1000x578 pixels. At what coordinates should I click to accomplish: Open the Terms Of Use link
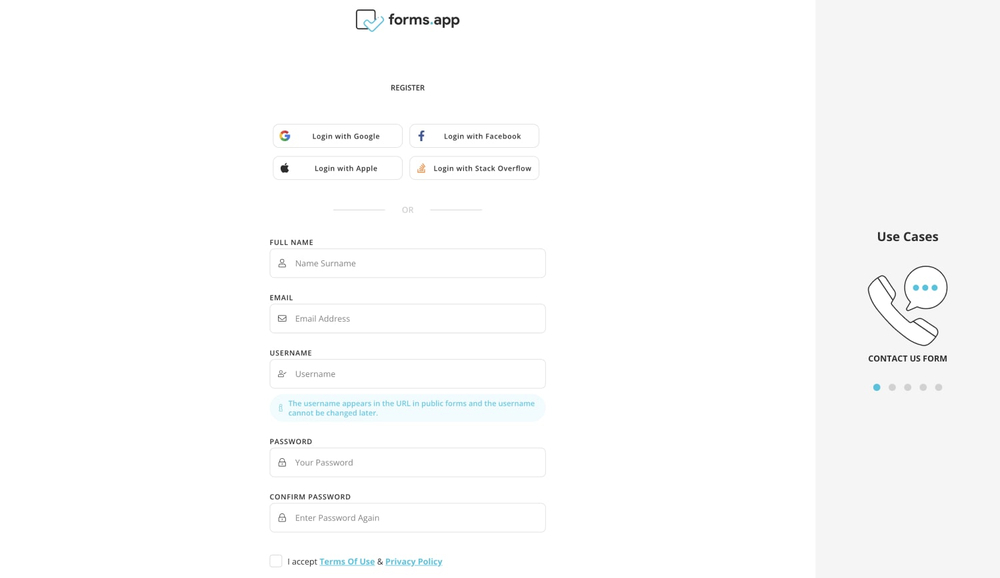pos(347,562)
